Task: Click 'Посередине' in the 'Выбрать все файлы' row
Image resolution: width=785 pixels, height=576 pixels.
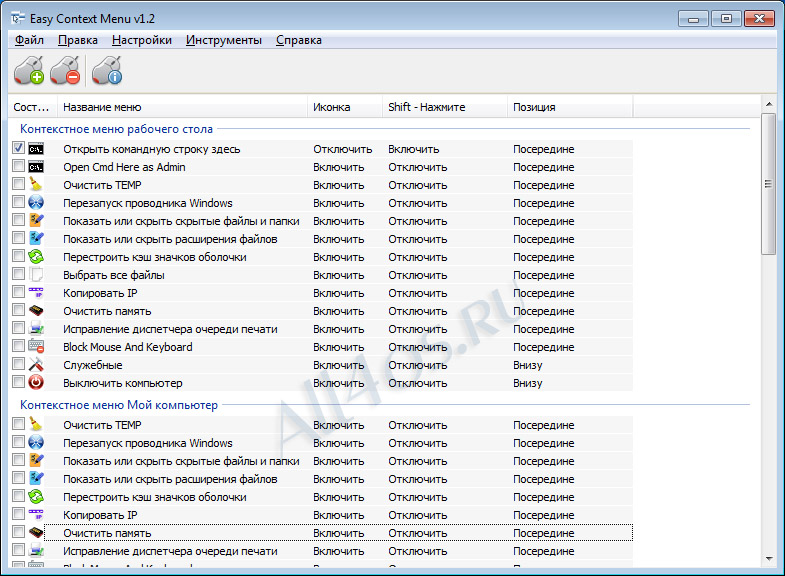Action: tap(544, 275)
